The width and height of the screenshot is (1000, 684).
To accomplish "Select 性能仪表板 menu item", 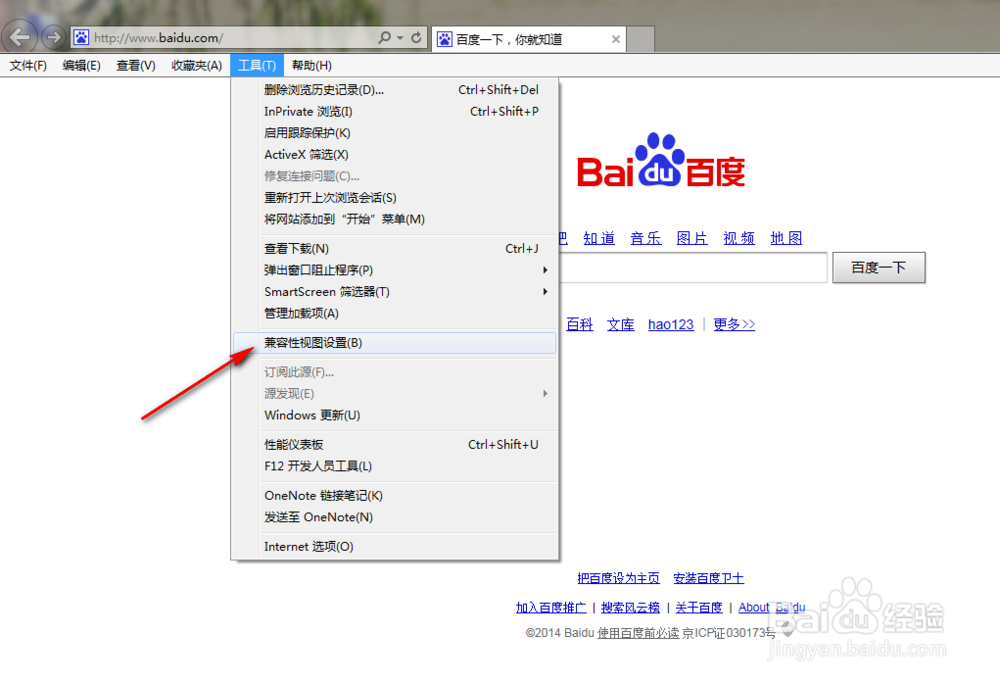I will 395,445.
